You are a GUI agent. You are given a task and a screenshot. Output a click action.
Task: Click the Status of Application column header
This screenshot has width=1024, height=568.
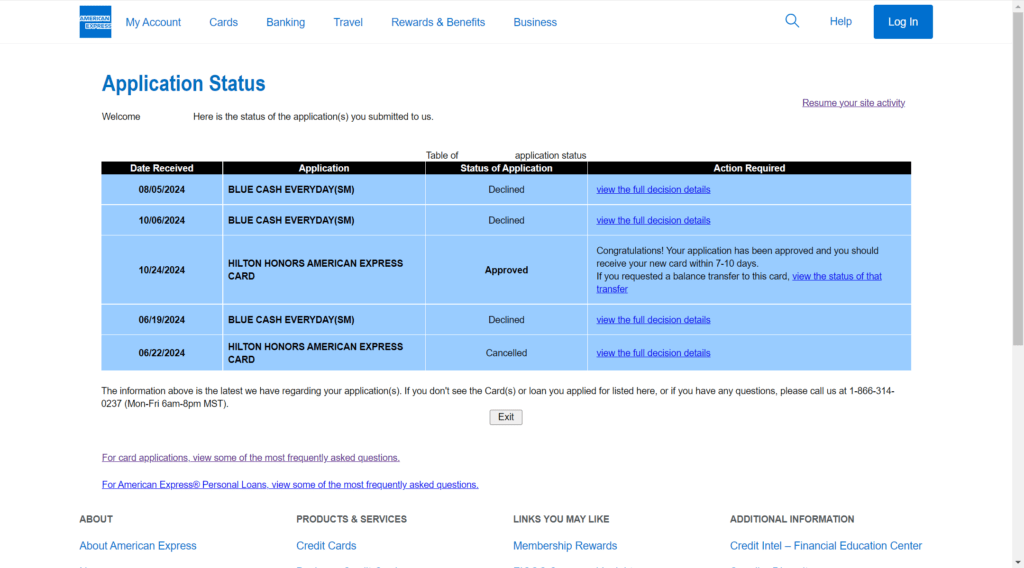(x=506, y=168)
